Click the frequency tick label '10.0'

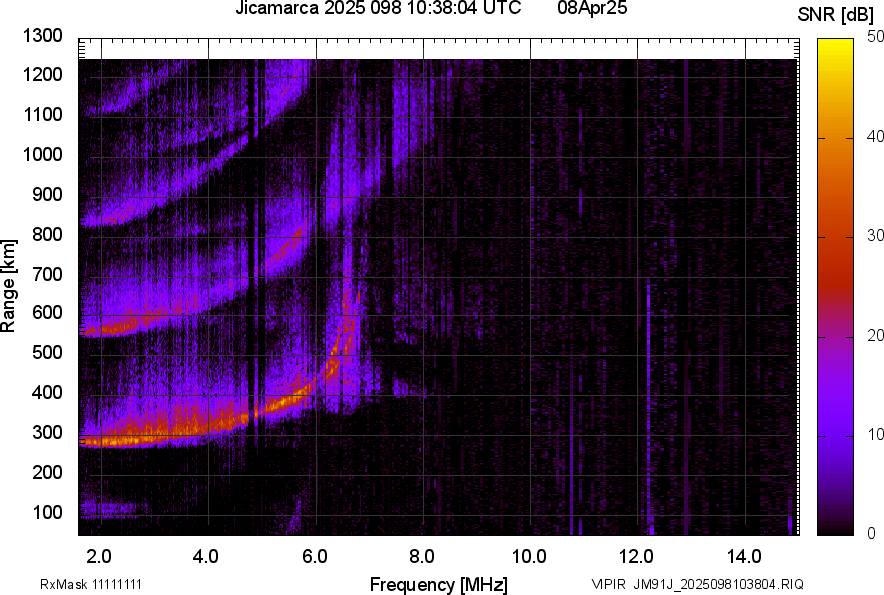point(529,557)
